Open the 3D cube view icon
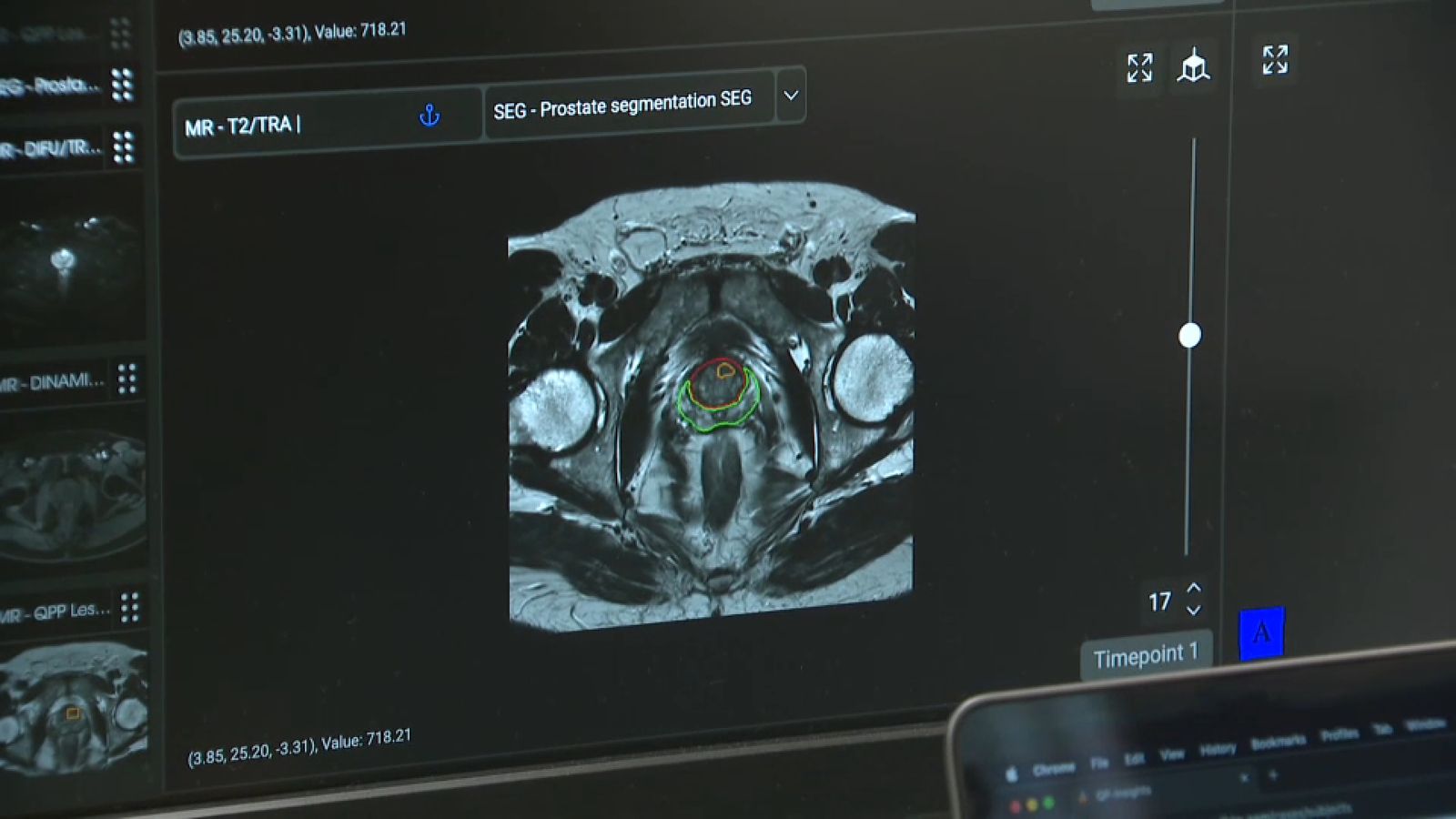Viewport: 1456px width, 819px height. pyautogui.click(x=1193, y=66)
